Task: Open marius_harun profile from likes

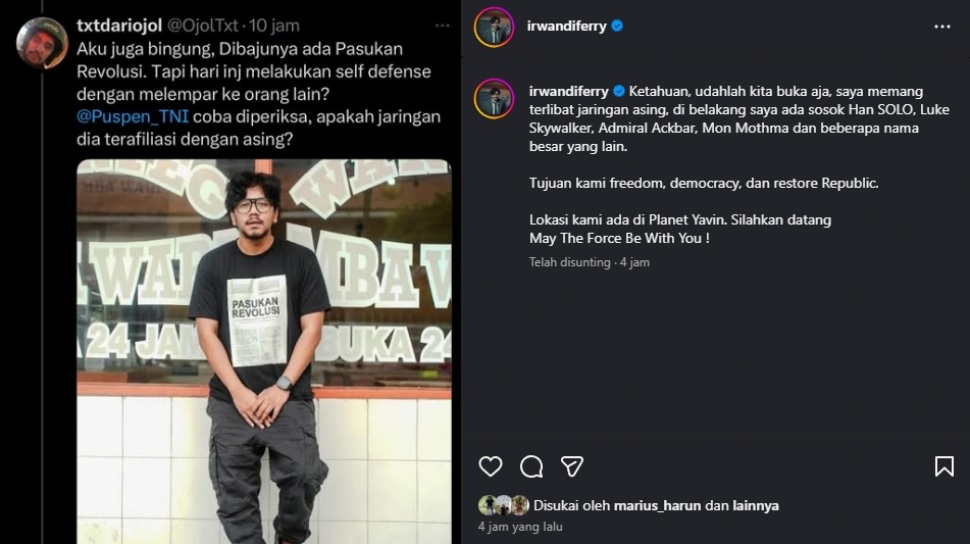Action: point(657,506)
